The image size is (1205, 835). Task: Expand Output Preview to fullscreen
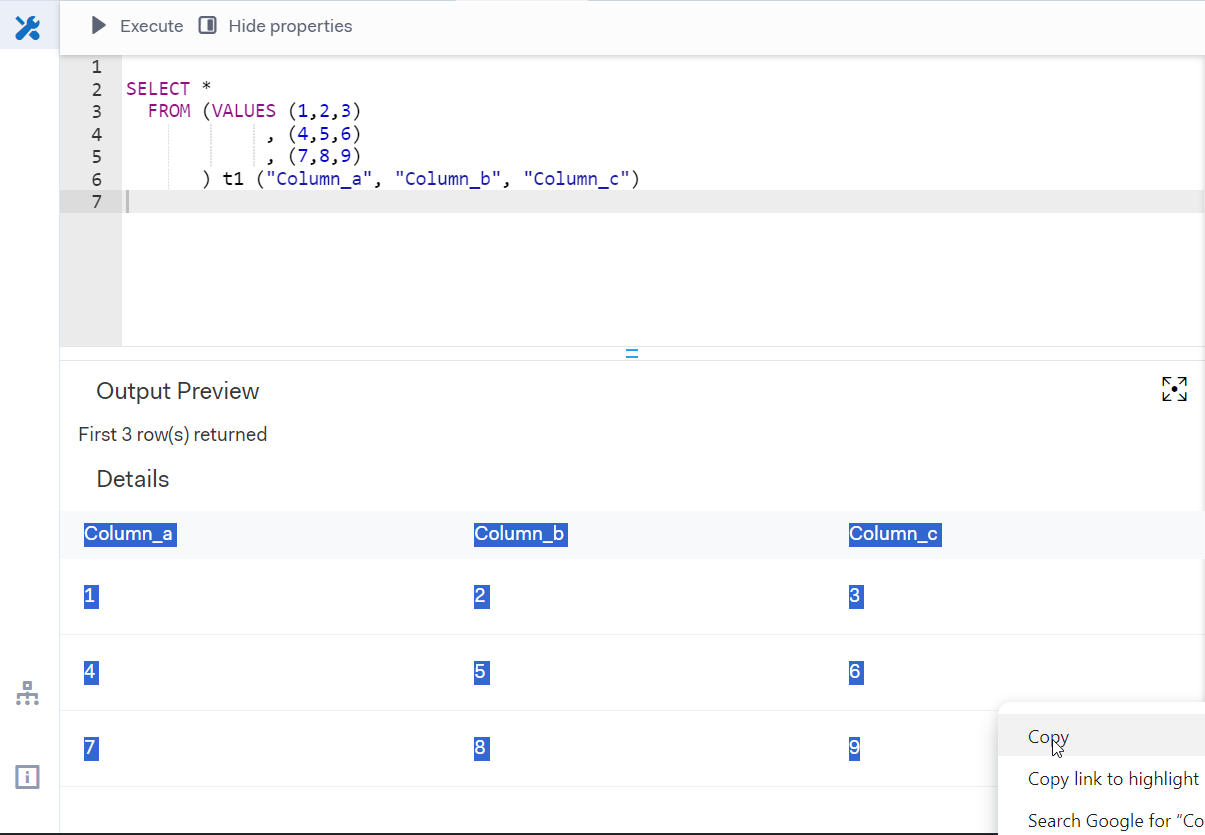1174,389
